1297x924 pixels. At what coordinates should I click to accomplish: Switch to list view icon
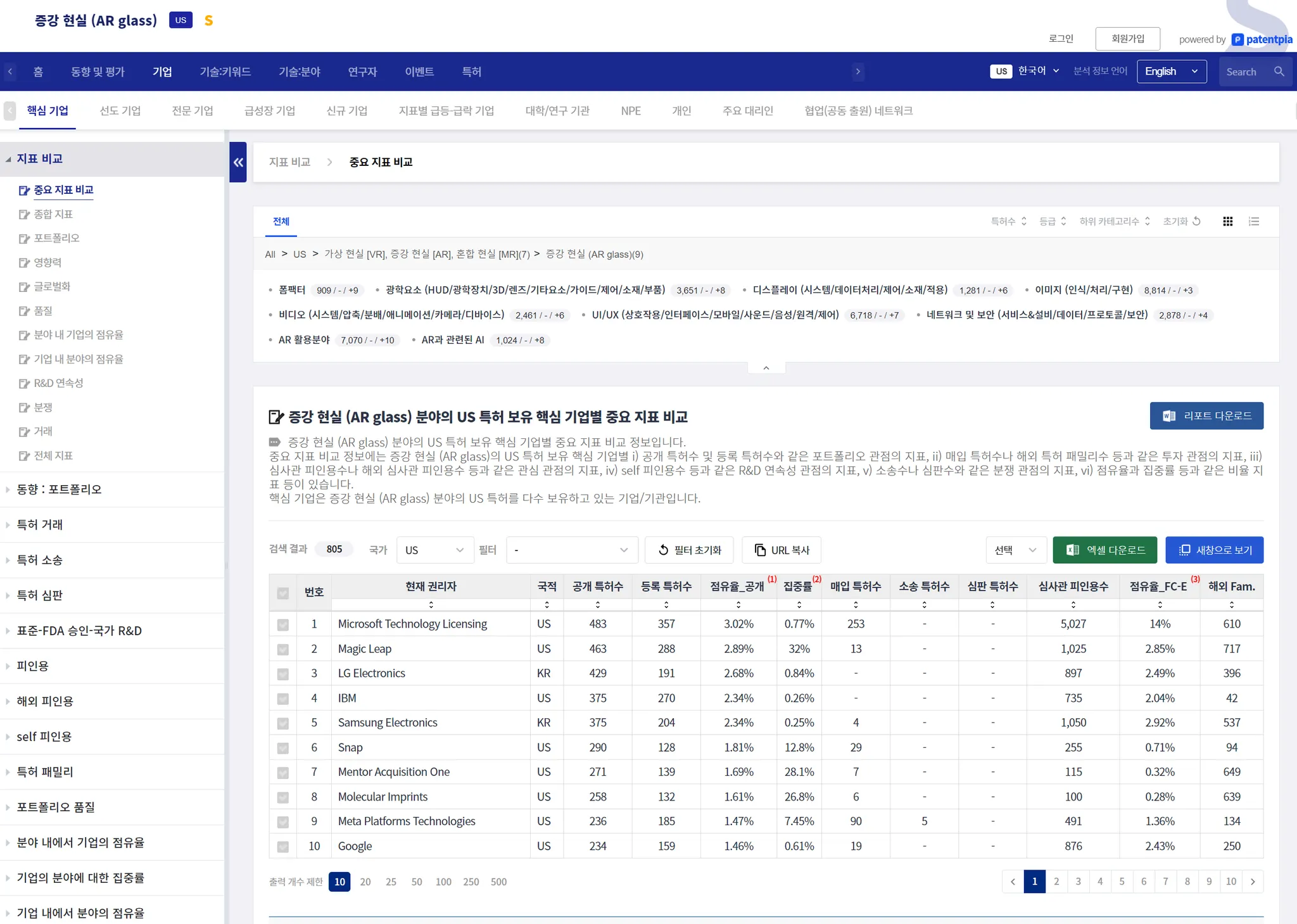pos(1253,221)
